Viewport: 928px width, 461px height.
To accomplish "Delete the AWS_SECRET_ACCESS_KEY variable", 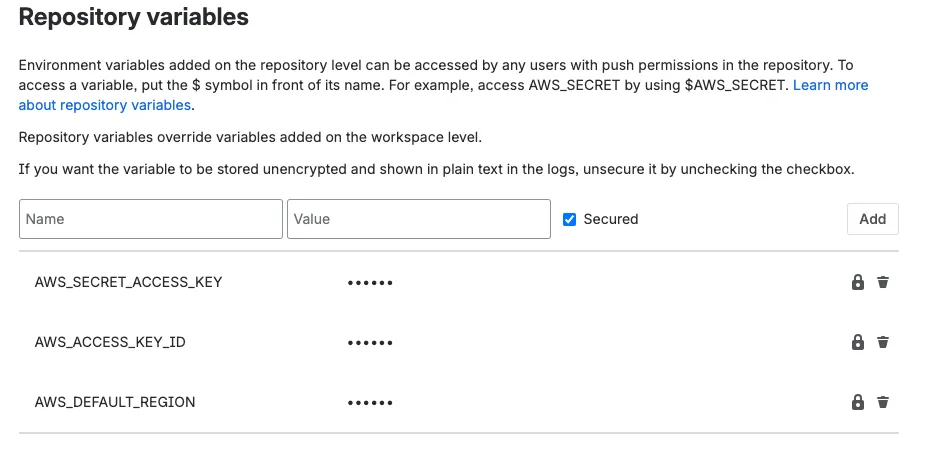I will pos(883,282).
